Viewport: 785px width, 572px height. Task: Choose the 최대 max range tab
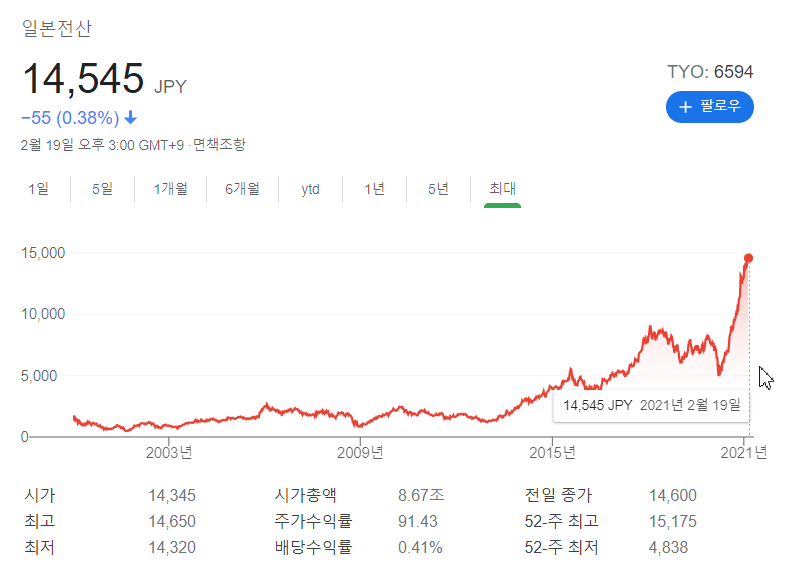coord(502,189)
